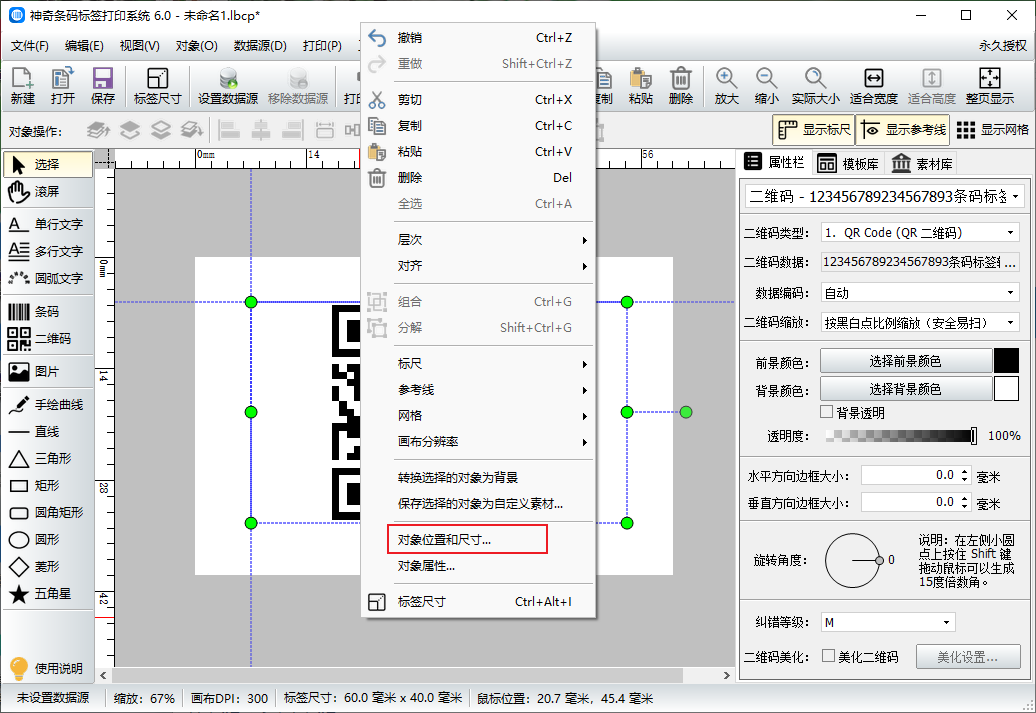Select the 直线 line tool

click(48, 432)
